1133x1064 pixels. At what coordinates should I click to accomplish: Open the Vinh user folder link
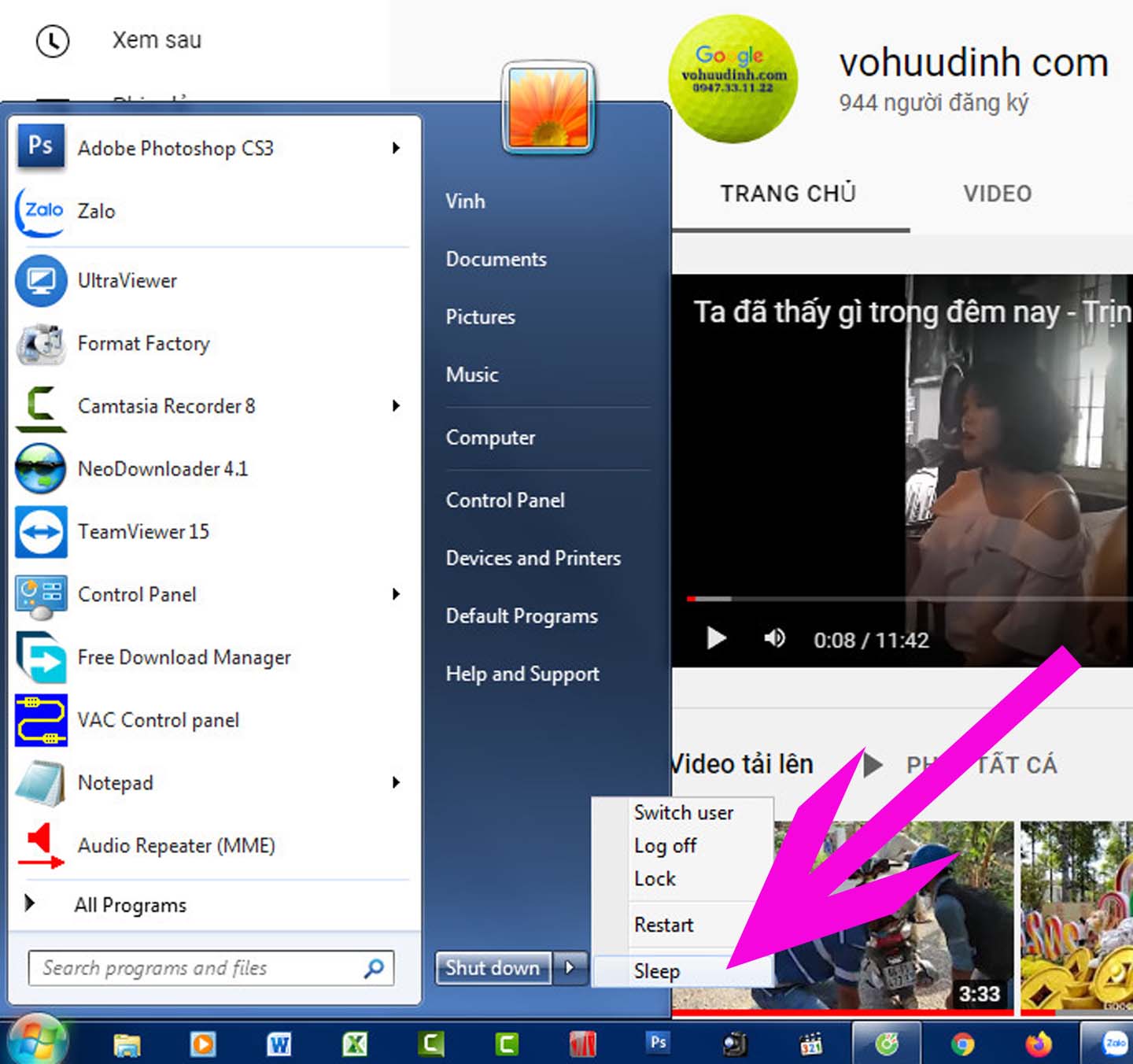[x=465, y=201]
